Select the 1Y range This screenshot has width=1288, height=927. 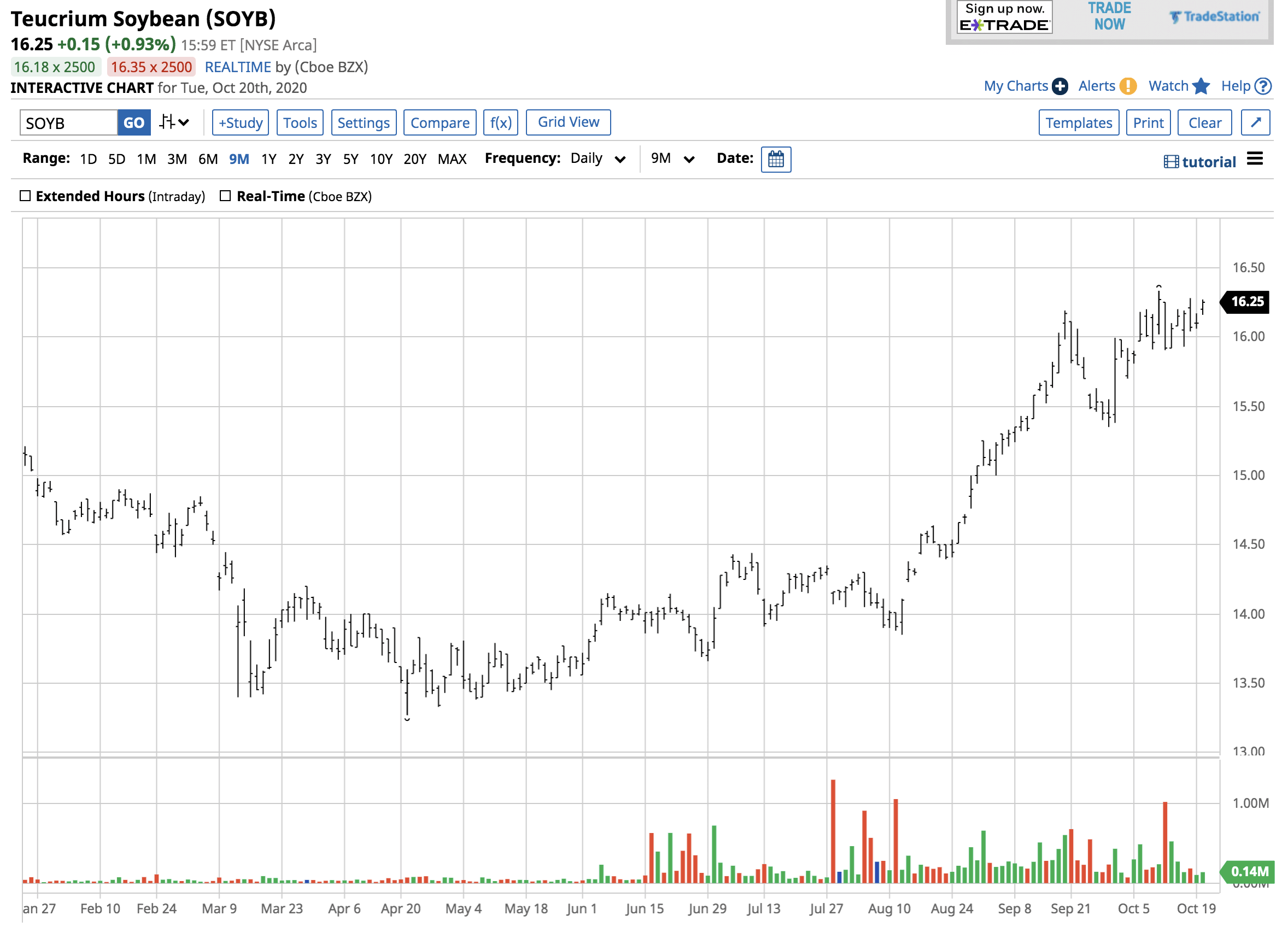pyautogui.click(x=268, y=159)
